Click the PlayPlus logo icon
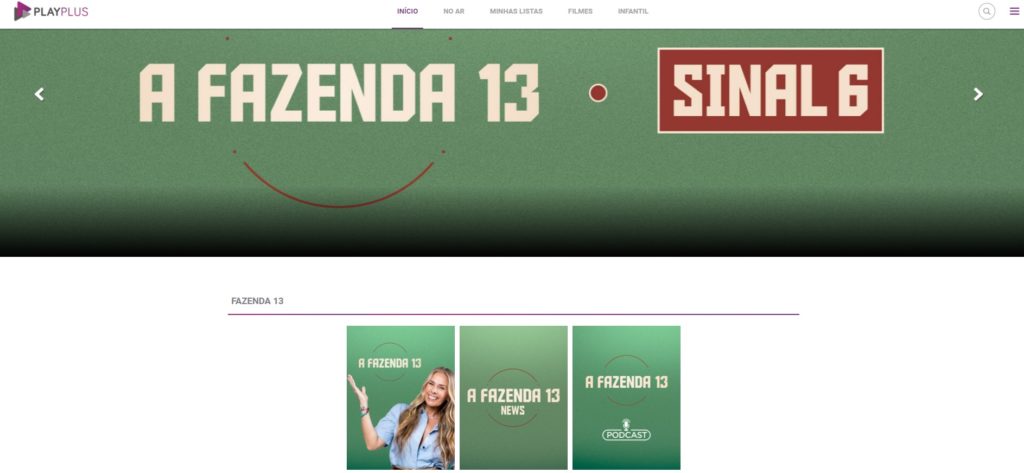The height and width of the screenshot is (473, 1024). (22, 11)
